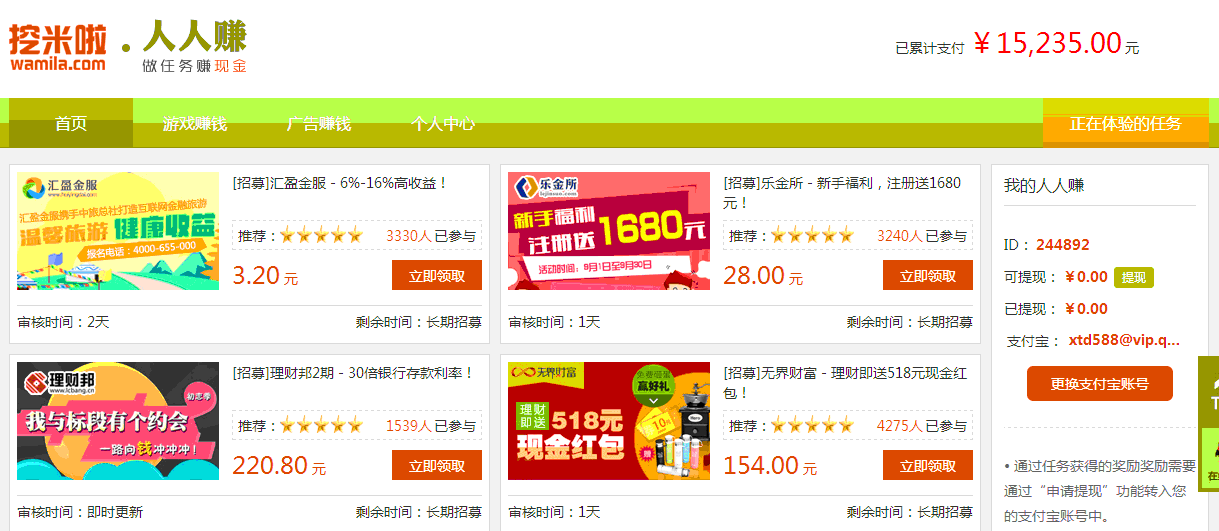This screenshot has height=531, width=1219.
Task: Claim the 154.00元 无界财富 task
Action: coord(928,465)
